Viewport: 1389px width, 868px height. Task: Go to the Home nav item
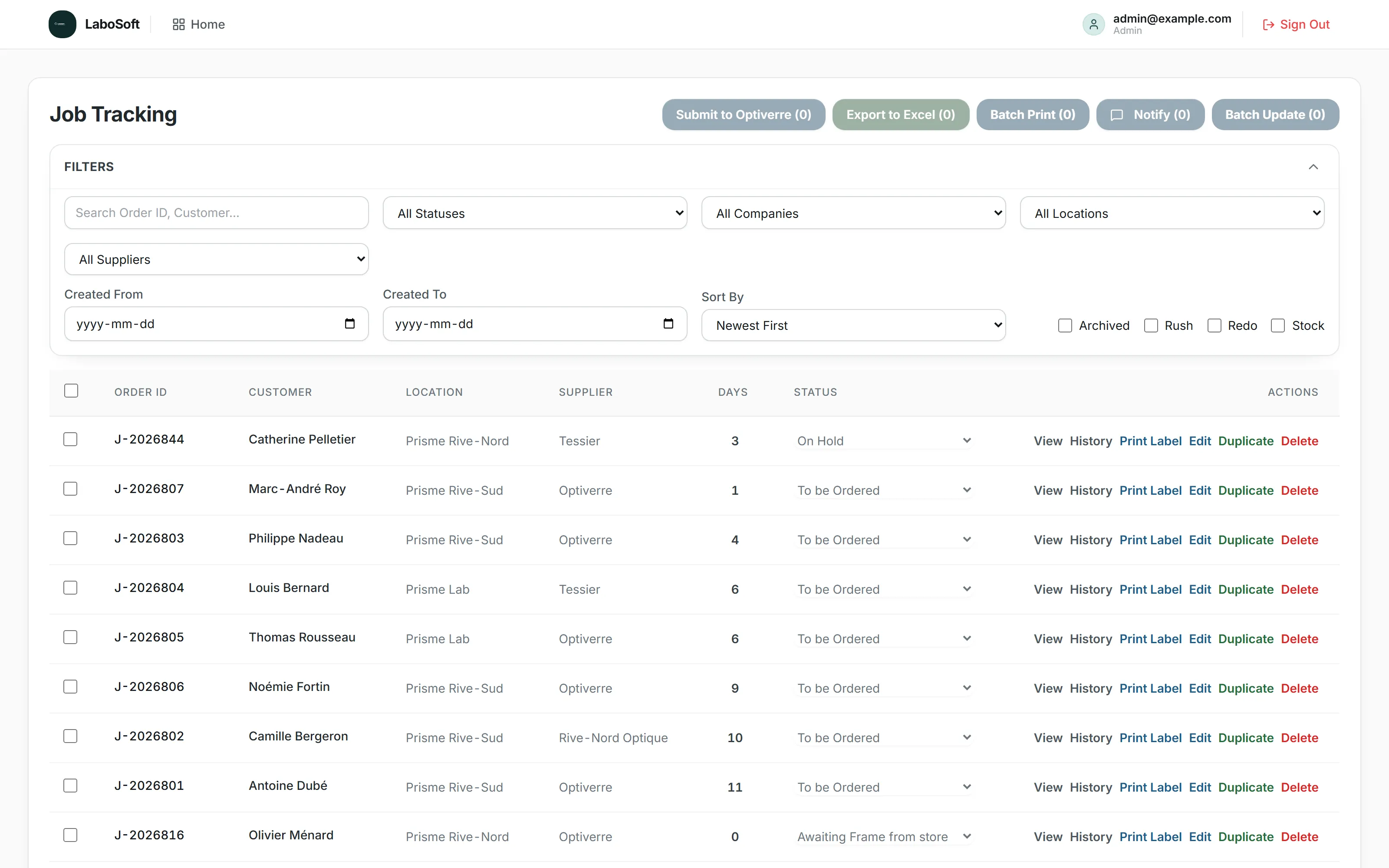point(199,24)
